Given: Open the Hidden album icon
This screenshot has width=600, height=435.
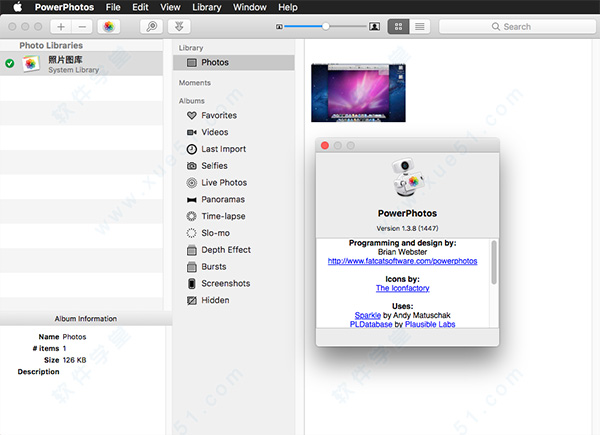Looking at the screenshot, I should [x=192, y=300].
